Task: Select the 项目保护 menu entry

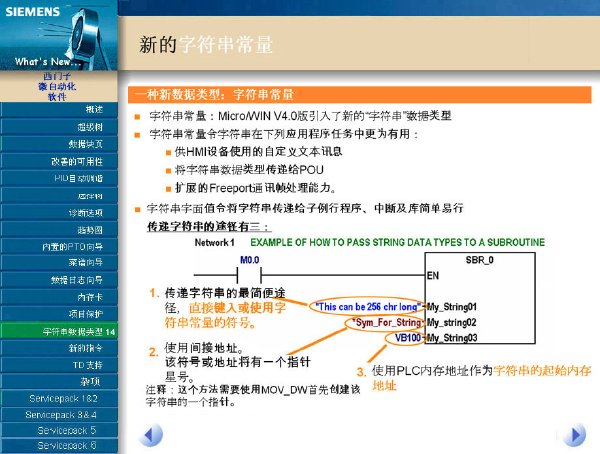Action: [59, 314]
